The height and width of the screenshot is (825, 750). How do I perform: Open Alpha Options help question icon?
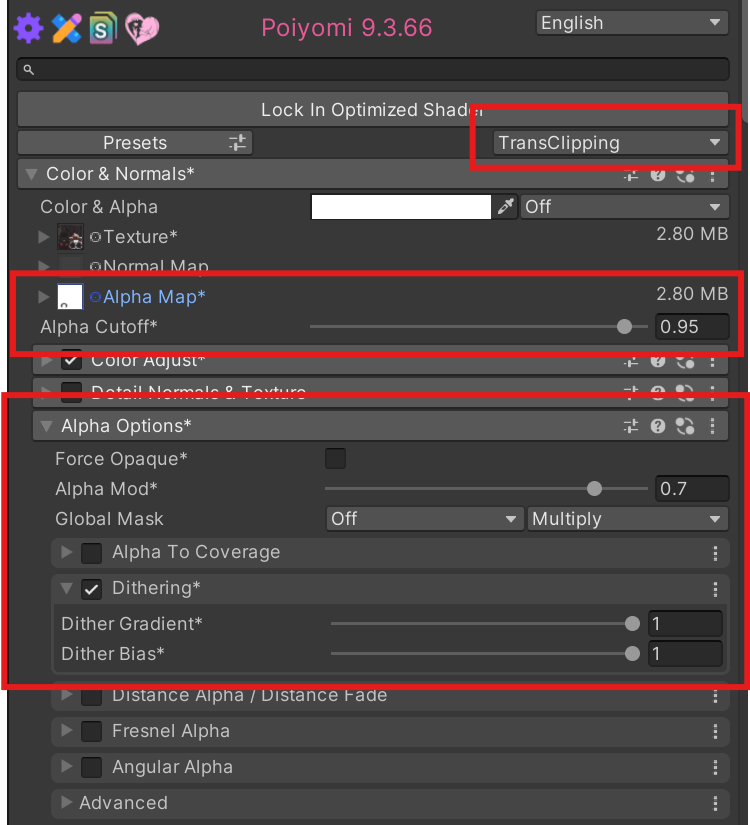click(x=657, y=426)
